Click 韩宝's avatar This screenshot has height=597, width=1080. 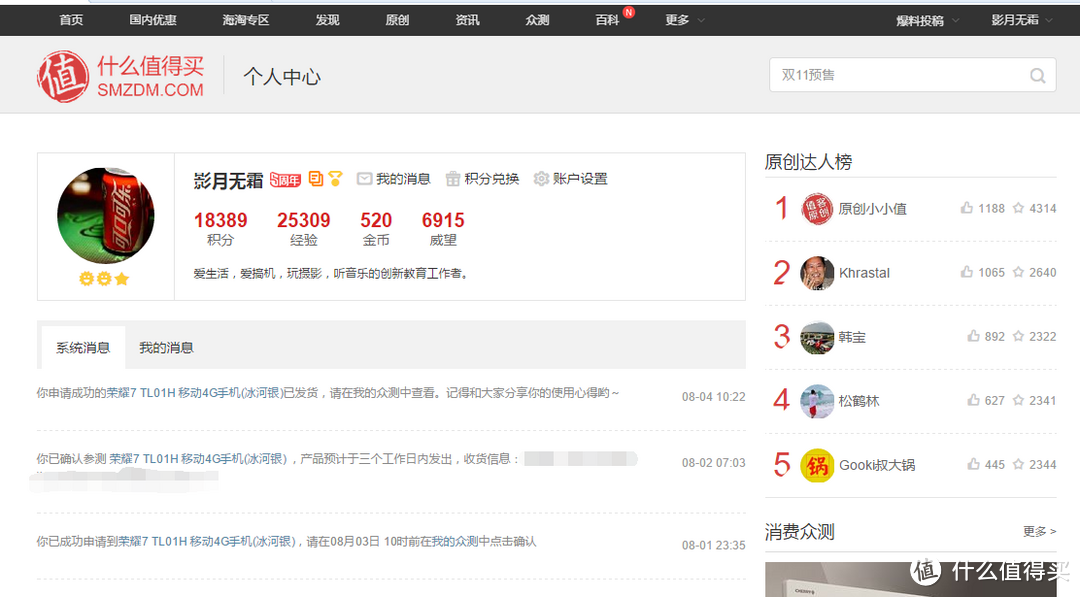point(817,337)
